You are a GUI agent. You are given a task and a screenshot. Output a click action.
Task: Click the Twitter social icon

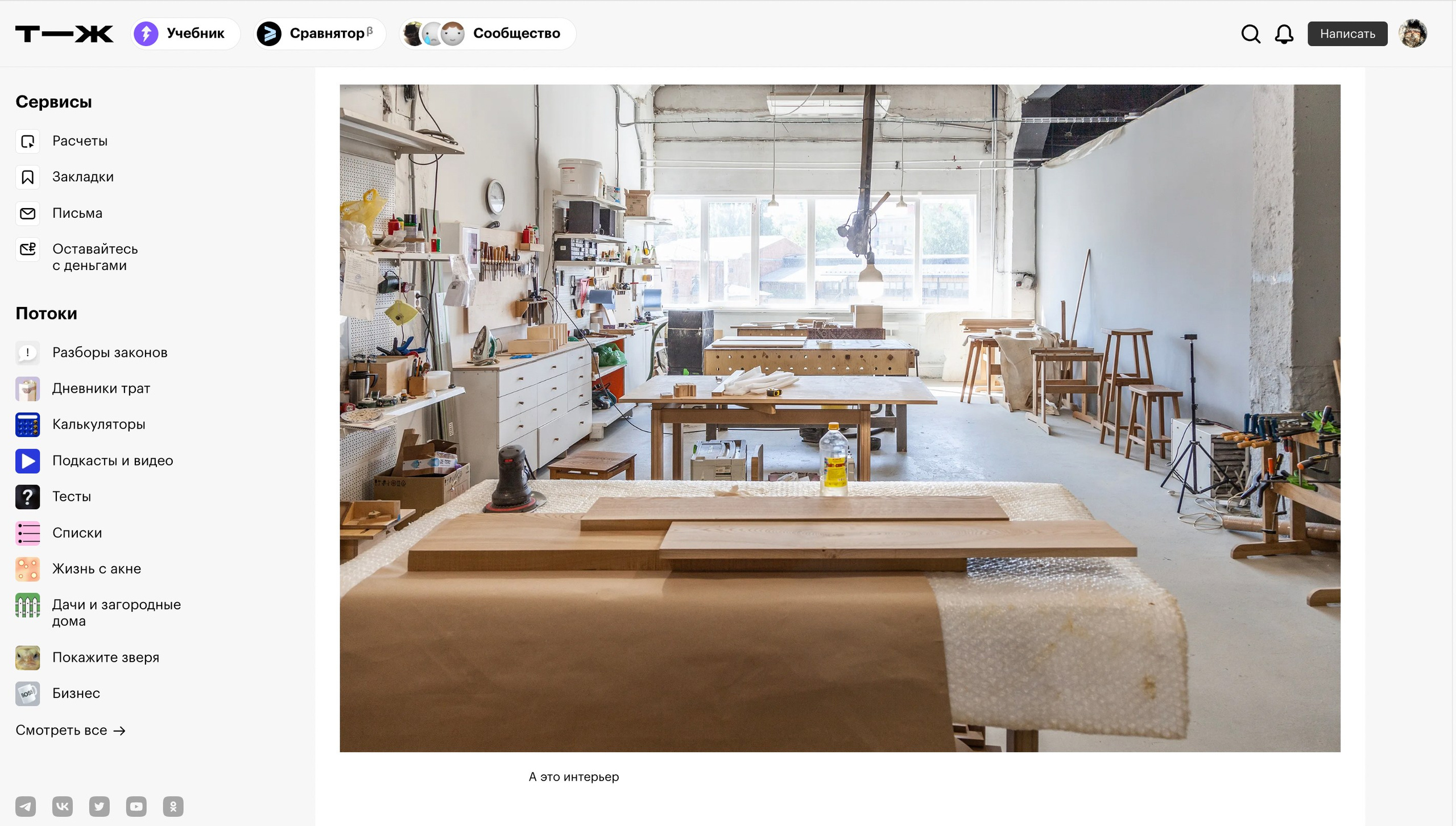100,806
